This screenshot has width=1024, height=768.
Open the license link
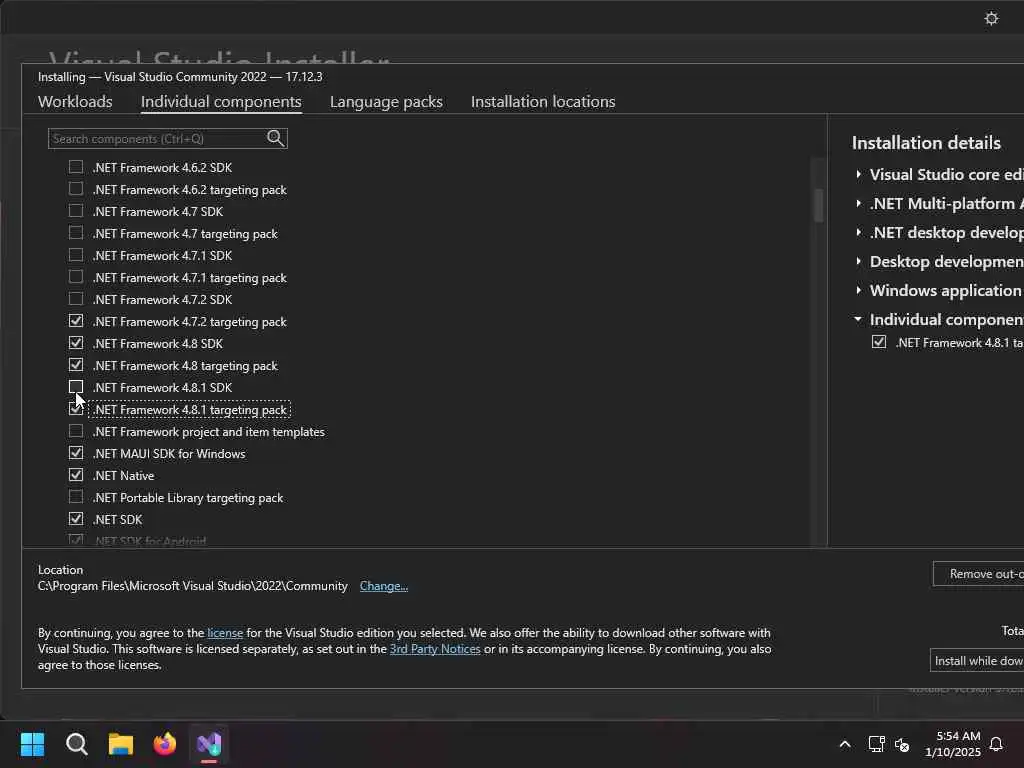pos(225,633)
